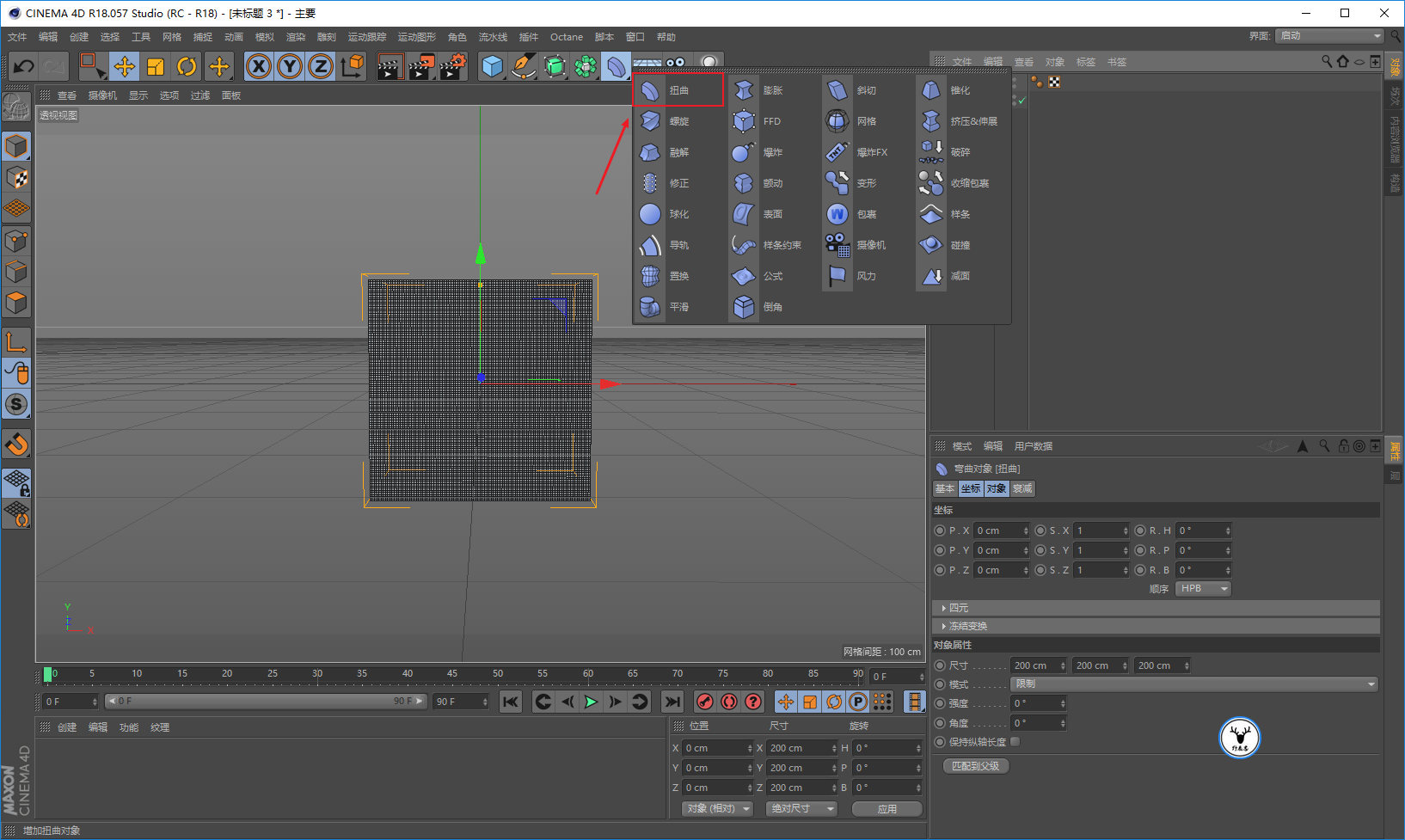Step the 角度 value spinner
Viewport: 1405px width, 840px height.
[1063, 723]
